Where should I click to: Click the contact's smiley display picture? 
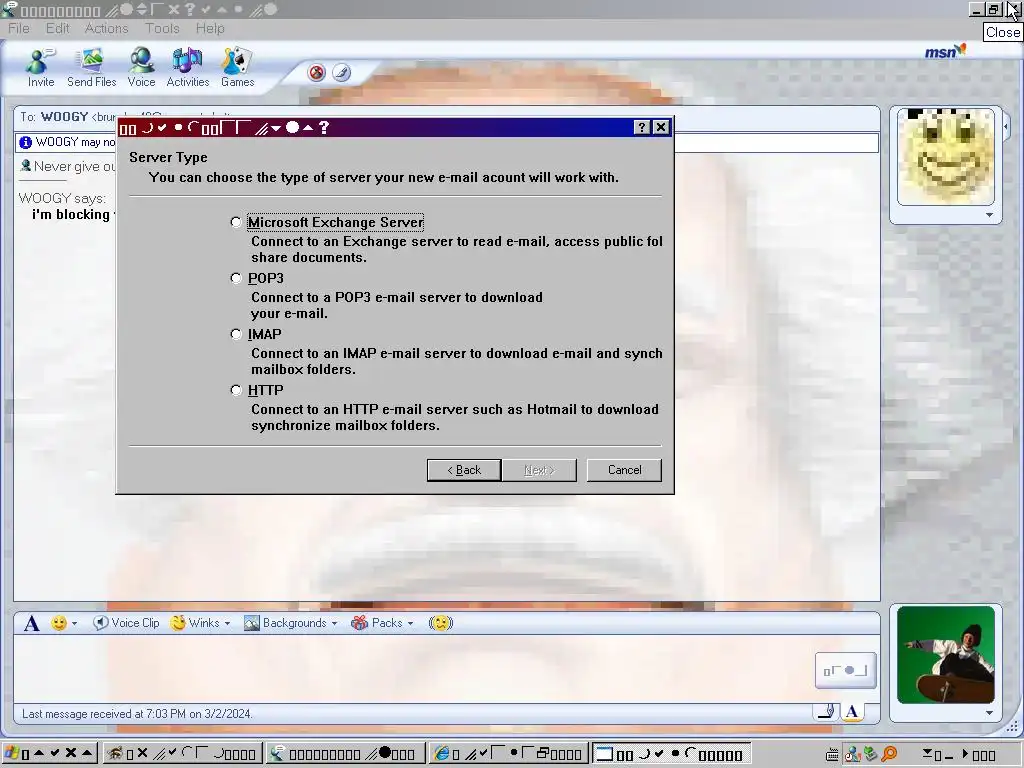pyautogui.click(x=946, y=157)
